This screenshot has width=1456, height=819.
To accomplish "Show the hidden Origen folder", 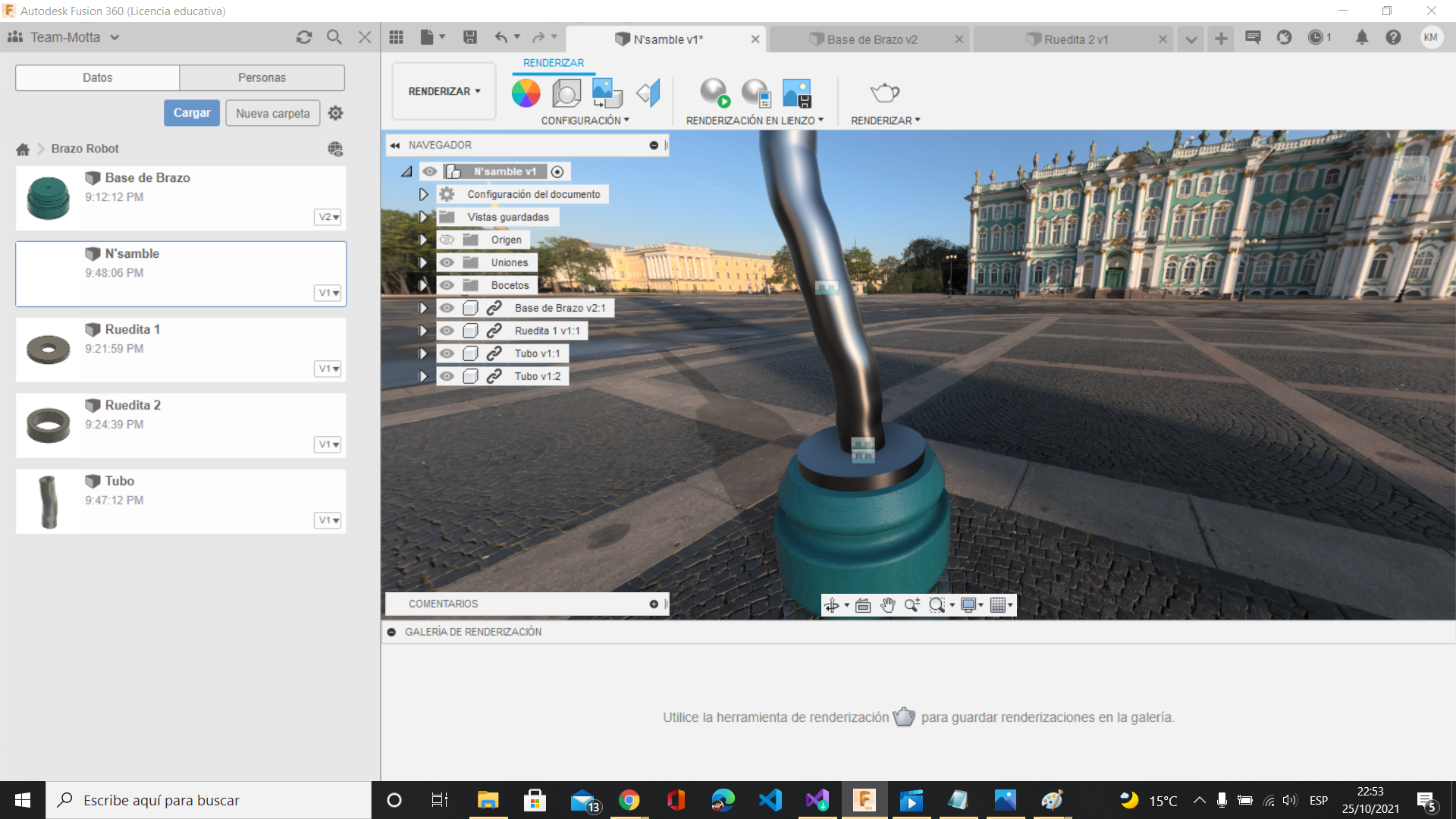I will (447, 240).
